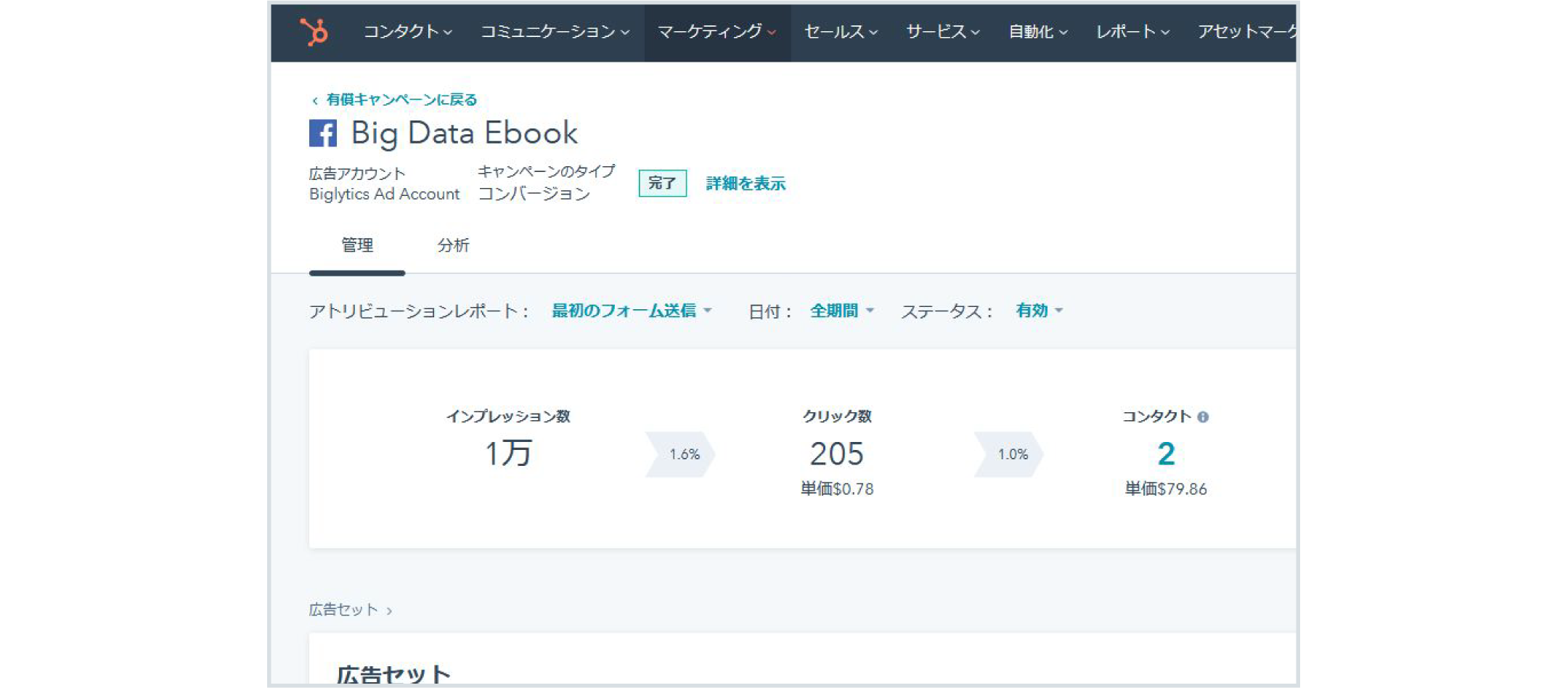Click the インプレッション数 label
Image resolution: width=1568 pixels, height=688 pixels.
(x=508, y=417)
